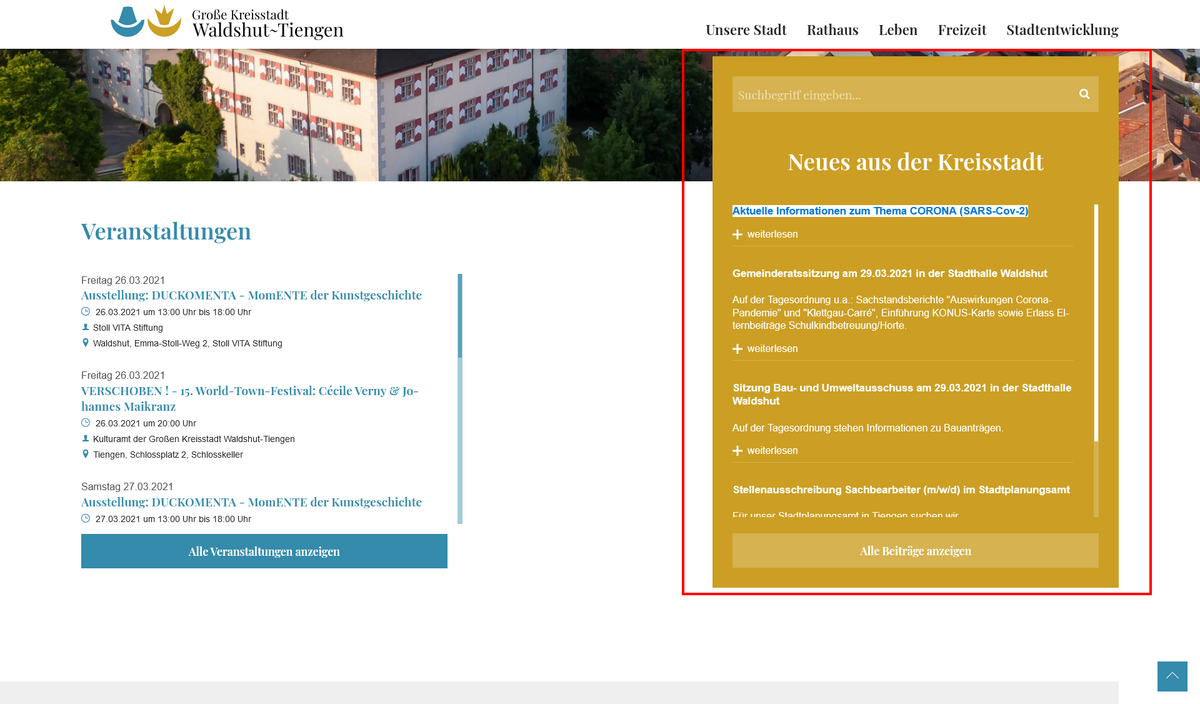Click clock icon beside 26.03.2021 um 20:00 Uhr
This screenshot has width=1200, height=704.
click(85, 423)
